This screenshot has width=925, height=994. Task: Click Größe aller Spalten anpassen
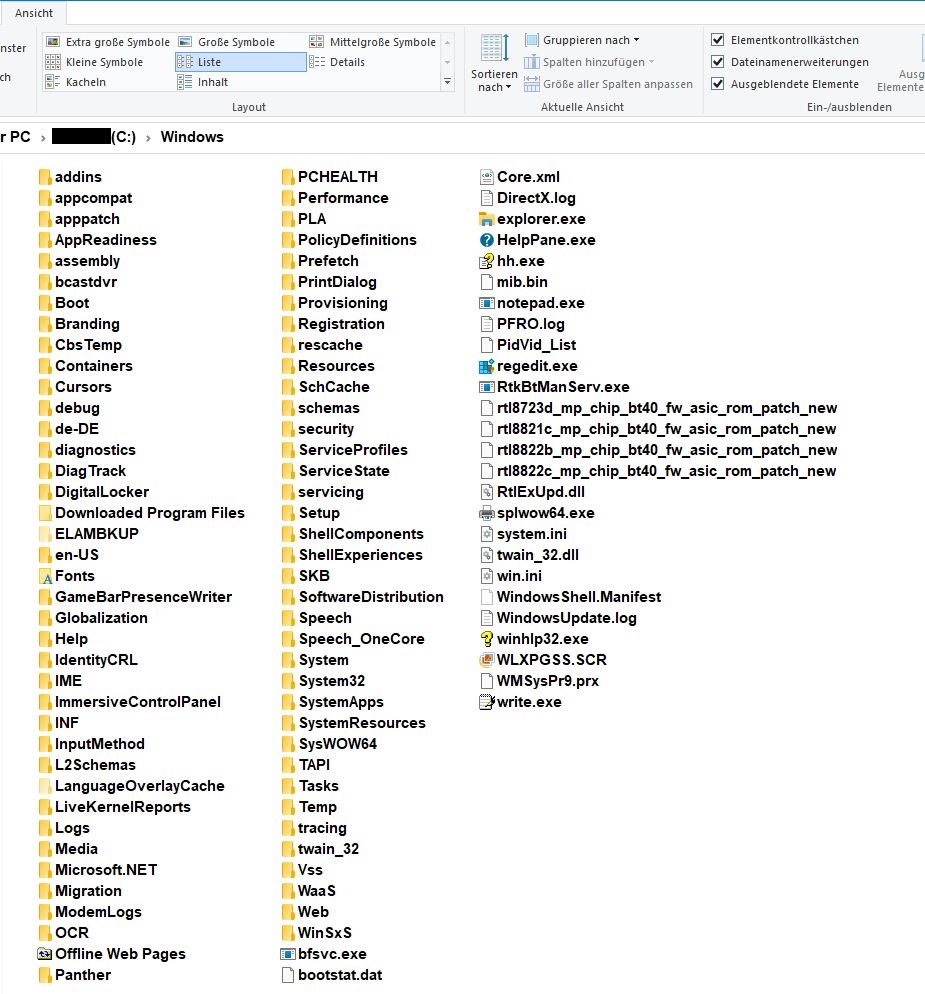click(x=609, y=84)
